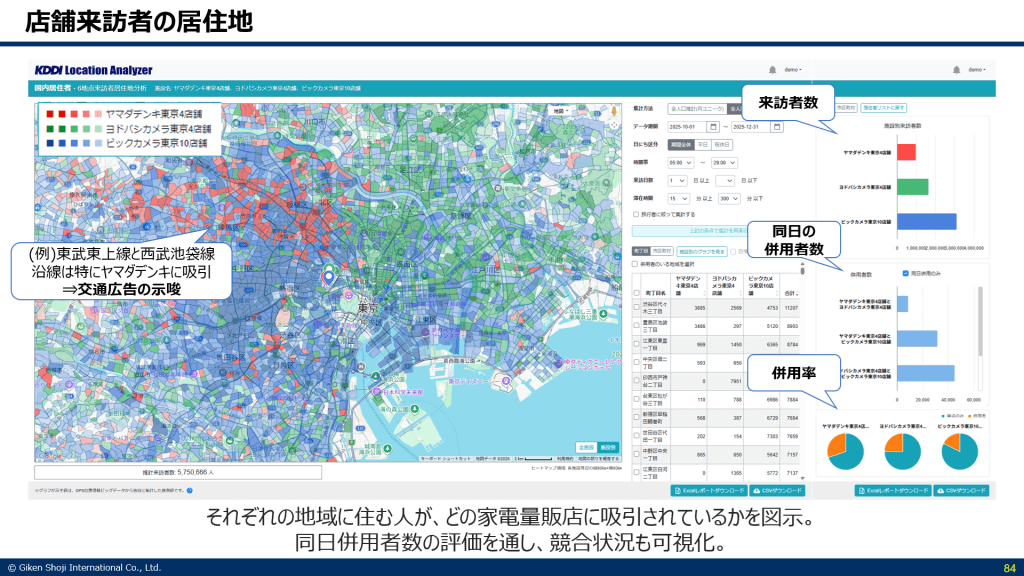Click CSVダウンロード in right panel
The image size is (1024, 576).
[961, 490]
